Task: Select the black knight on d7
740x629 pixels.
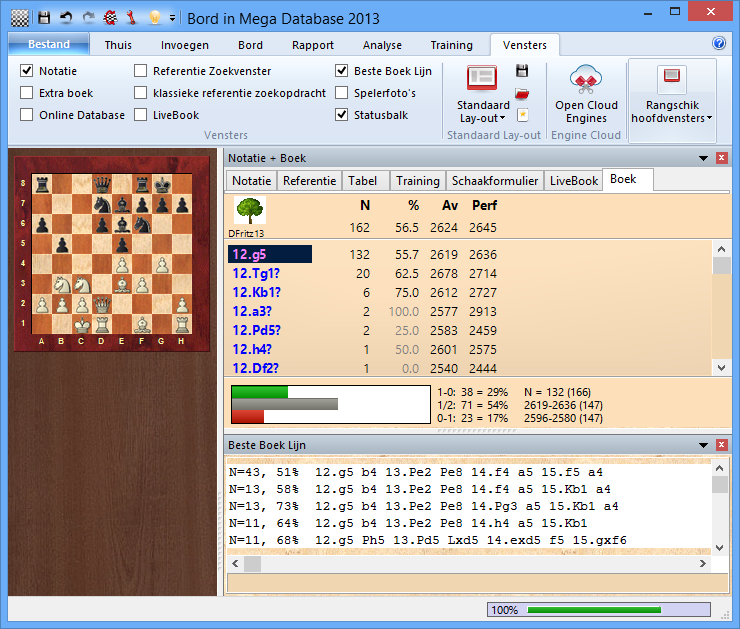Action: pos(102,204)
